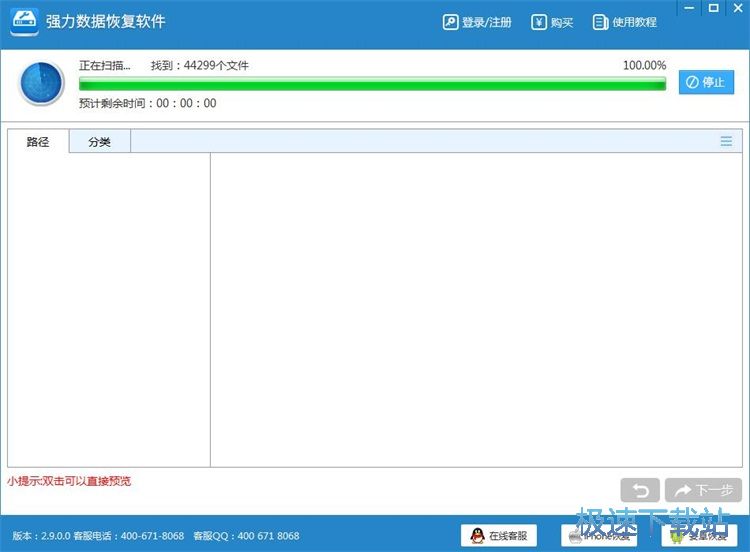
Task: Minimize the recovery software window
Action: [689, 8]
